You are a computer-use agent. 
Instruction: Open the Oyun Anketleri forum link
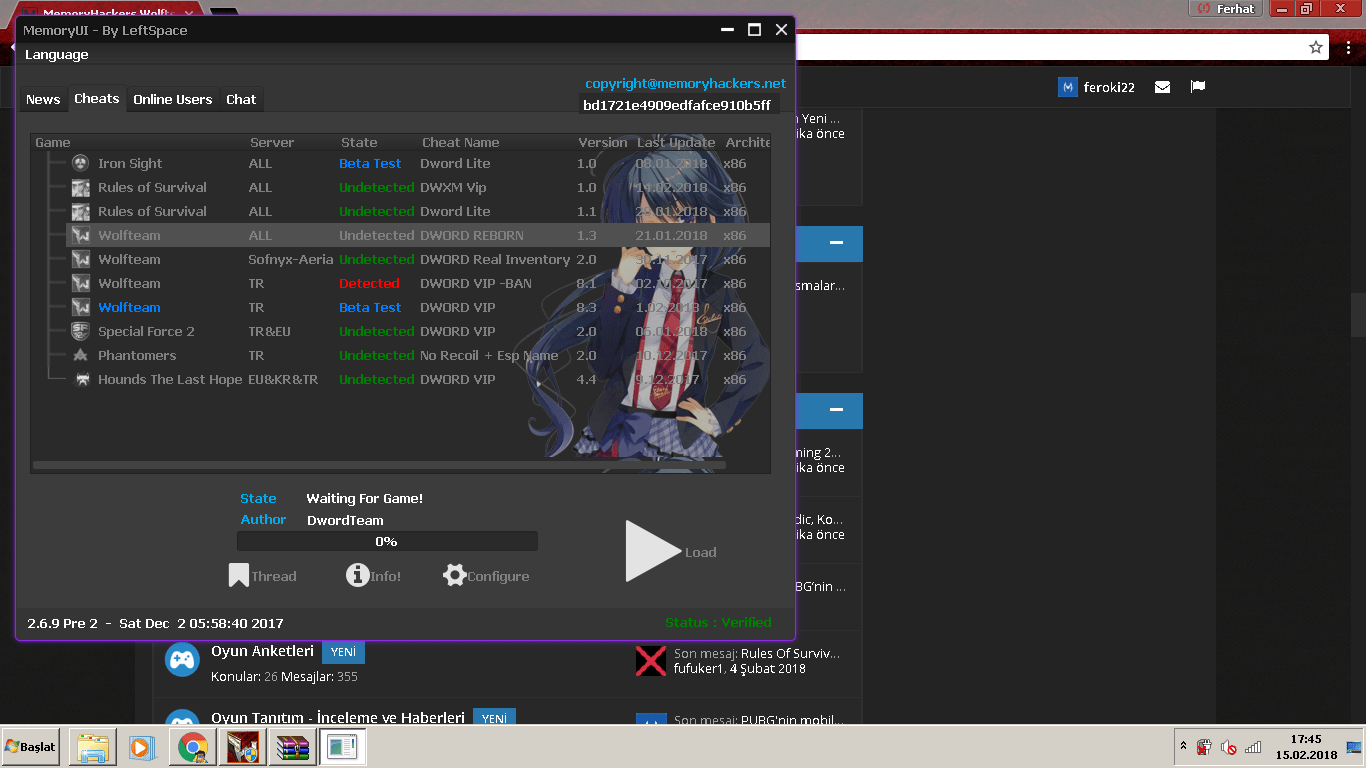click(x=262, y=651)
